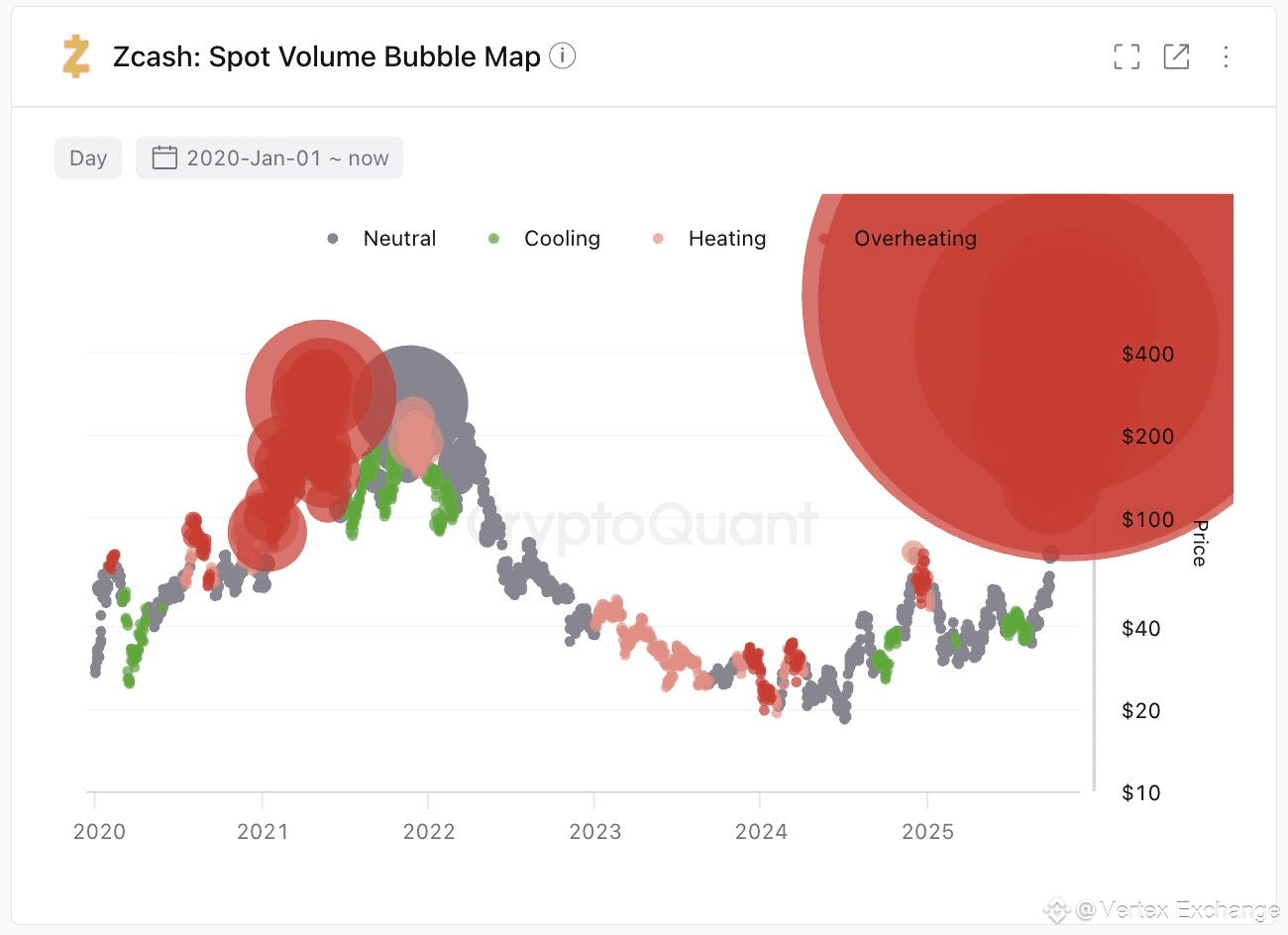This screenshot has width=1288, height=935.
Task: Open the three-dot more options menu
Action: point(1226,56)
